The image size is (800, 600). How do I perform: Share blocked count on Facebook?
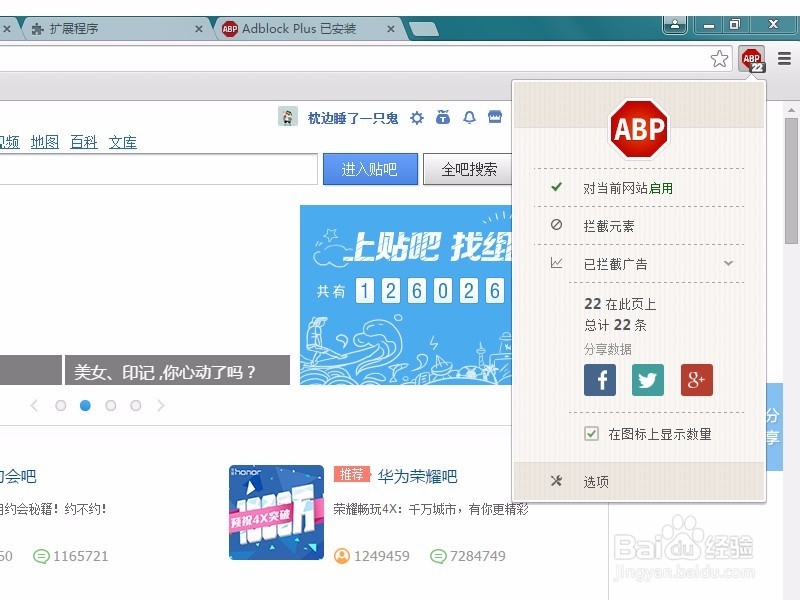[599, 380]
